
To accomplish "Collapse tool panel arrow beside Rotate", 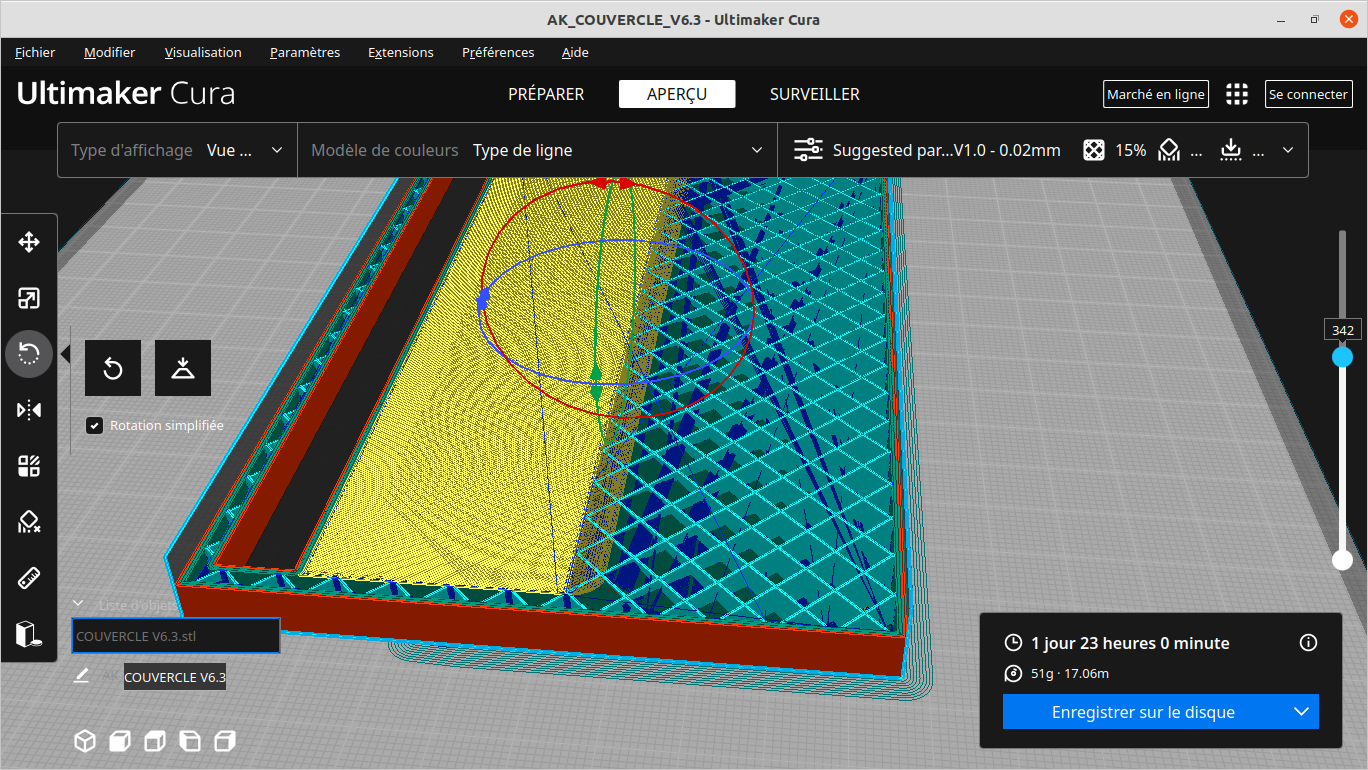I will [x=66, y=354].
